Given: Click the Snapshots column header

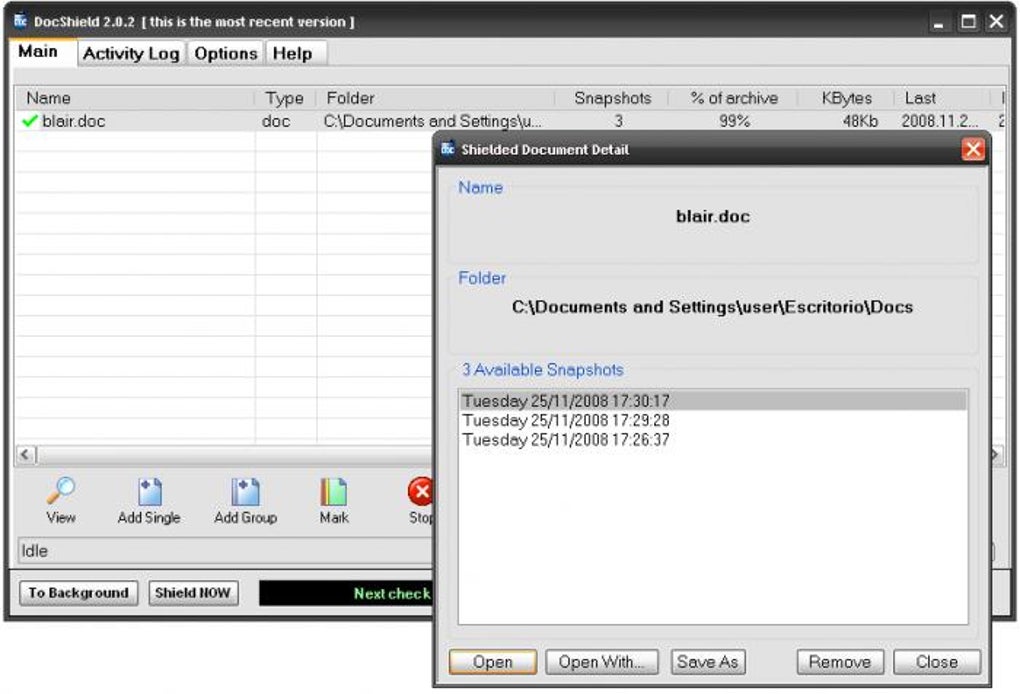Looking at the screenshot, I should [613, 98].
